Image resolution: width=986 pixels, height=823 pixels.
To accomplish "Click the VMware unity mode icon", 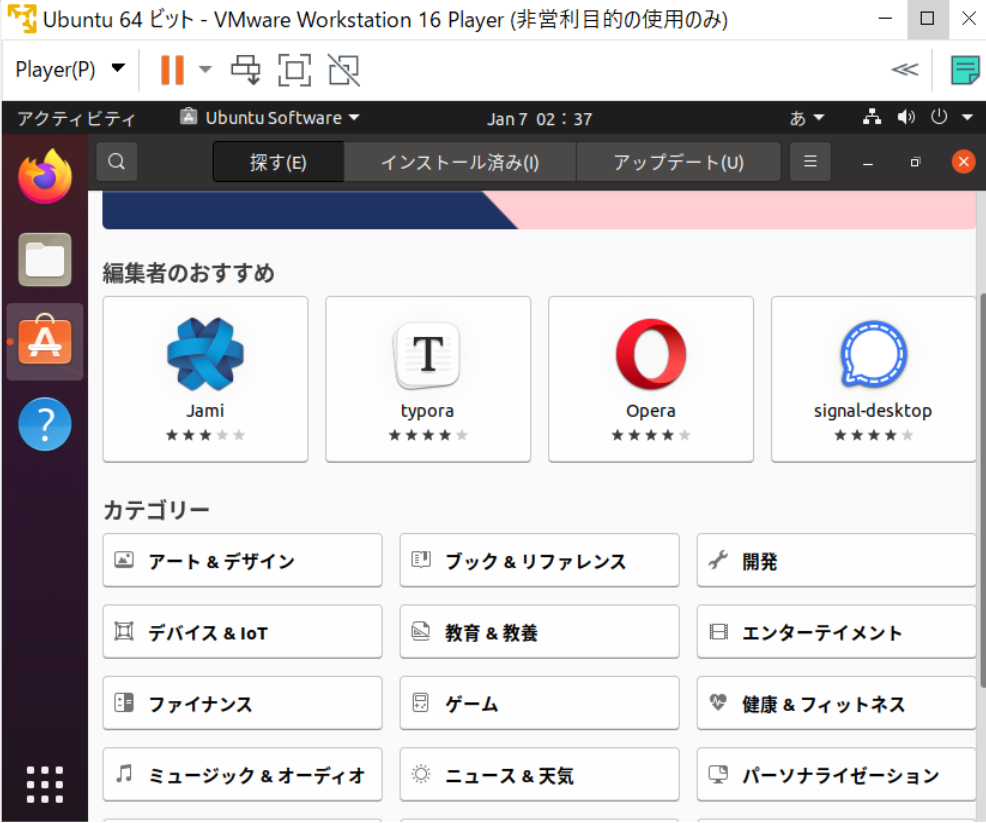I will pyautogui.click(x=343, y=70).
